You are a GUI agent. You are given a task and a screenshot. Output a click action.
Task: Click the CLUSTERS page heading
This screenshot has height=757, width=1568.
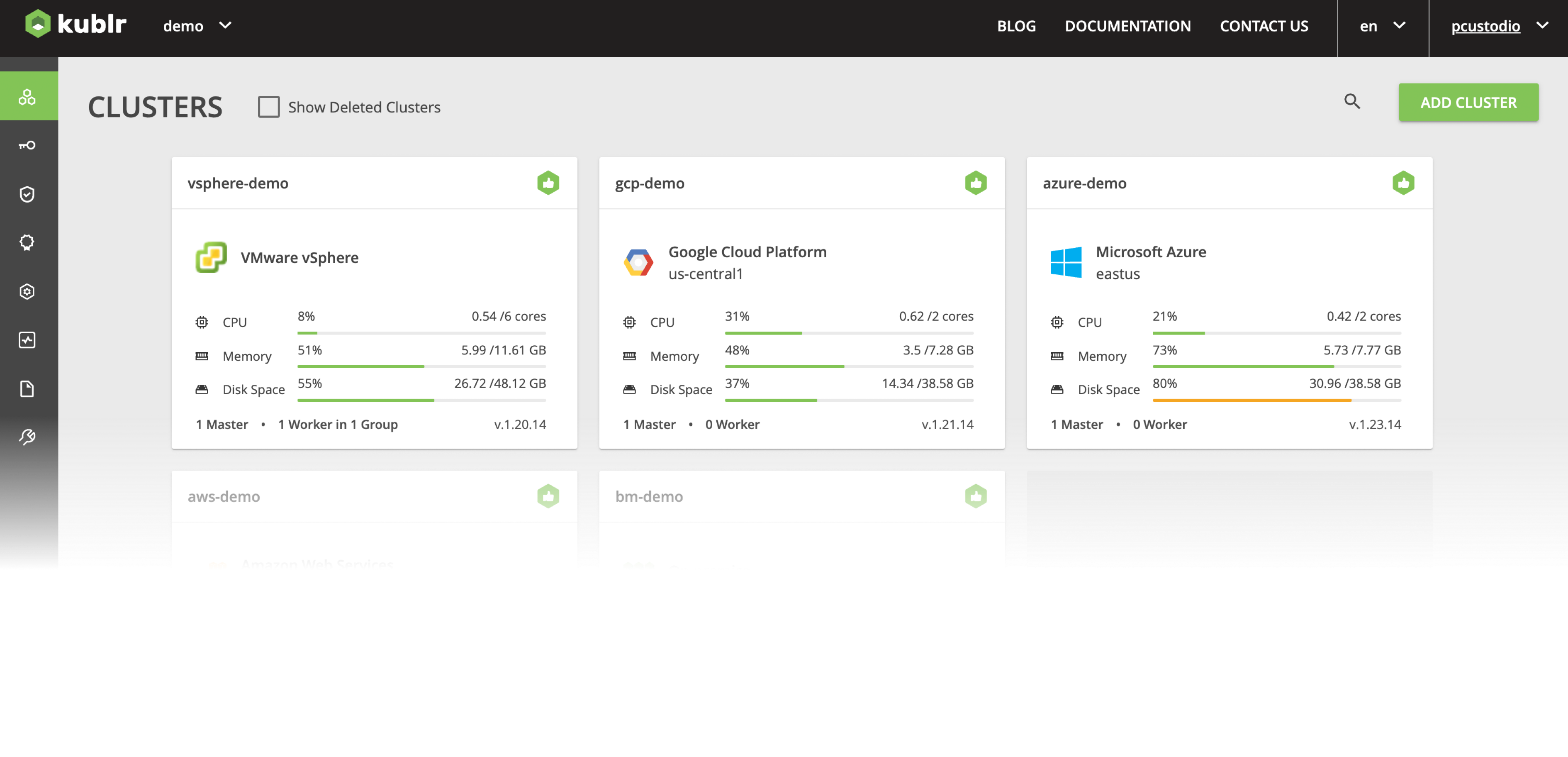[x=155, y=107]
